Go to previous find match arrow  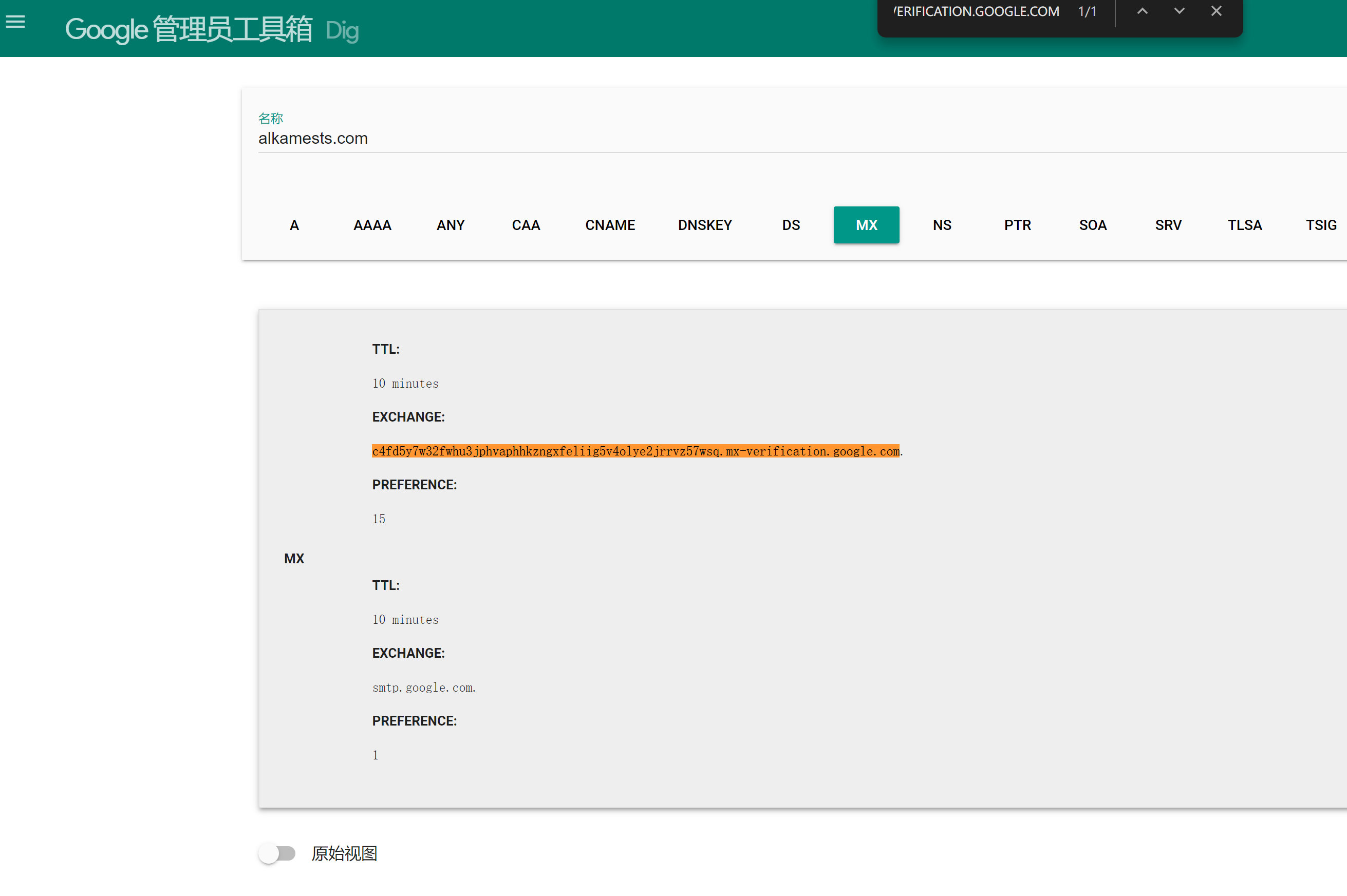click(x=1142, y=11)
